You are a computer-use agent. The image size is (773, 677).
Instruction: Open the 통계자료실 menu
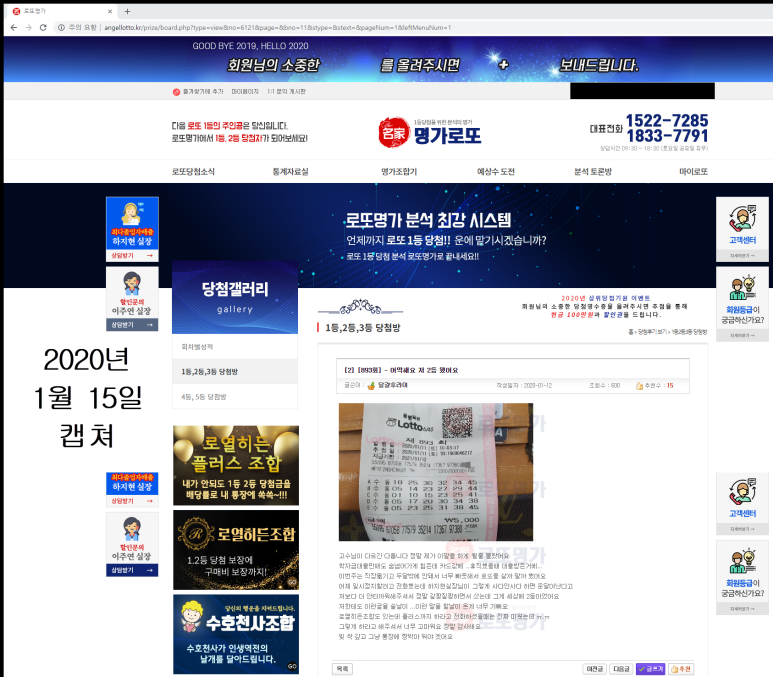pos(290,172)
